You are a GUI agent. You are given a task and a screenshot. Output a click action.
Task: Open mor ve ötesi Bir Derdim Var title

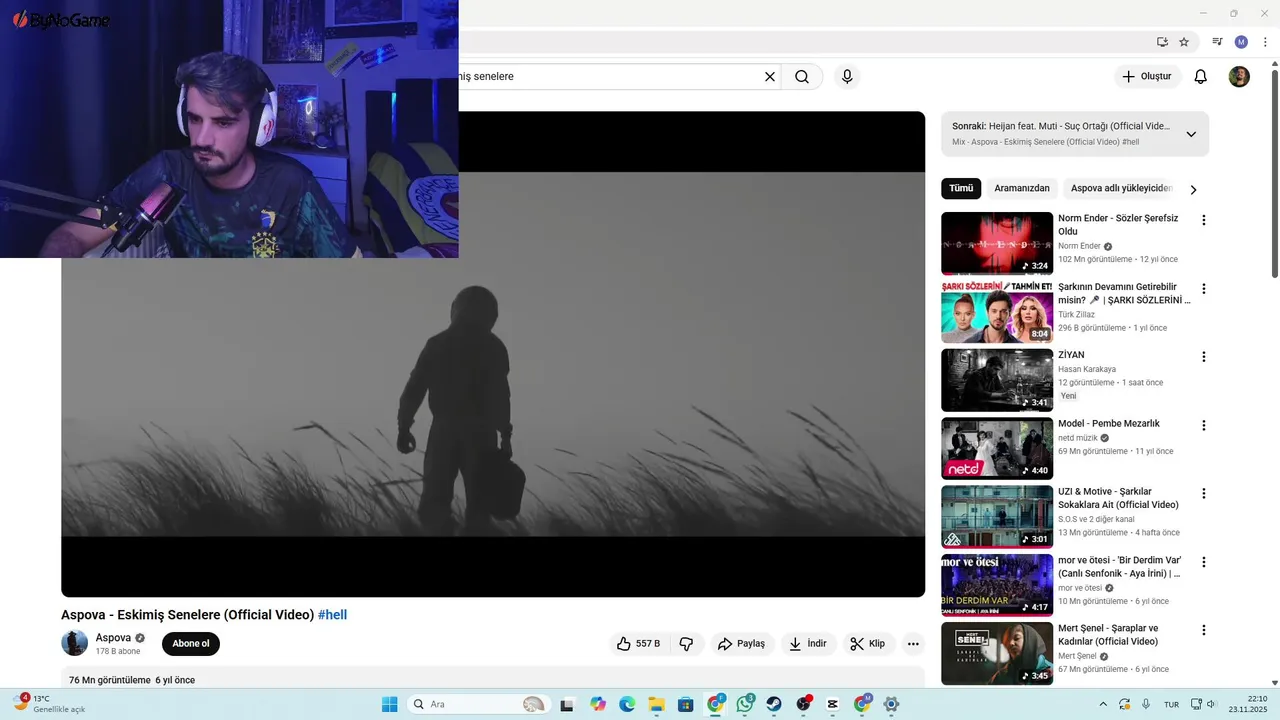click(1119, 567)
